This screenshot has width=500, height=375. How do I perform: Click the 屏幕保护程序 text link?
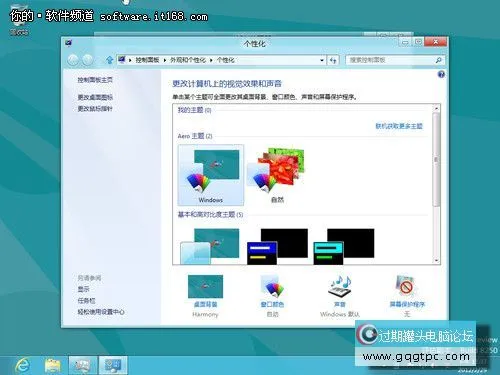point(407,304)
